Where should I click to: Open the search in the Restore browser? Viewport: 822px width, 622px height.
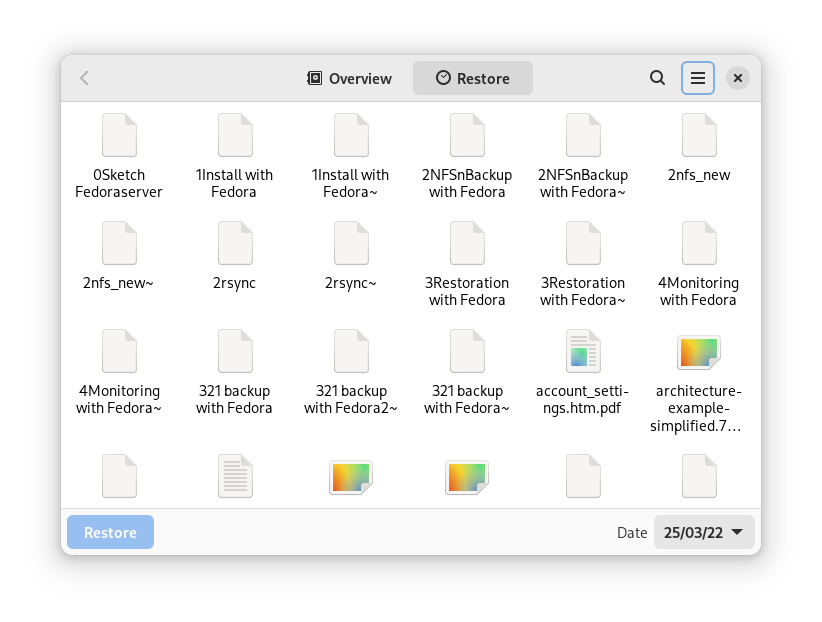pyautogui.click(x=657, y=77)
